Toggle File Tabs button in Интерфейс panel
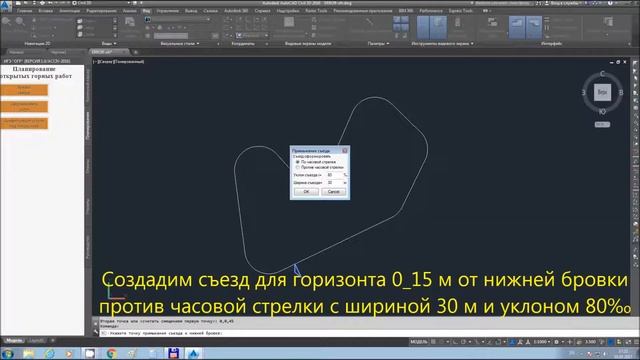Image resolution: width=640 pixels, height=360 pixels. click(517, 28)
